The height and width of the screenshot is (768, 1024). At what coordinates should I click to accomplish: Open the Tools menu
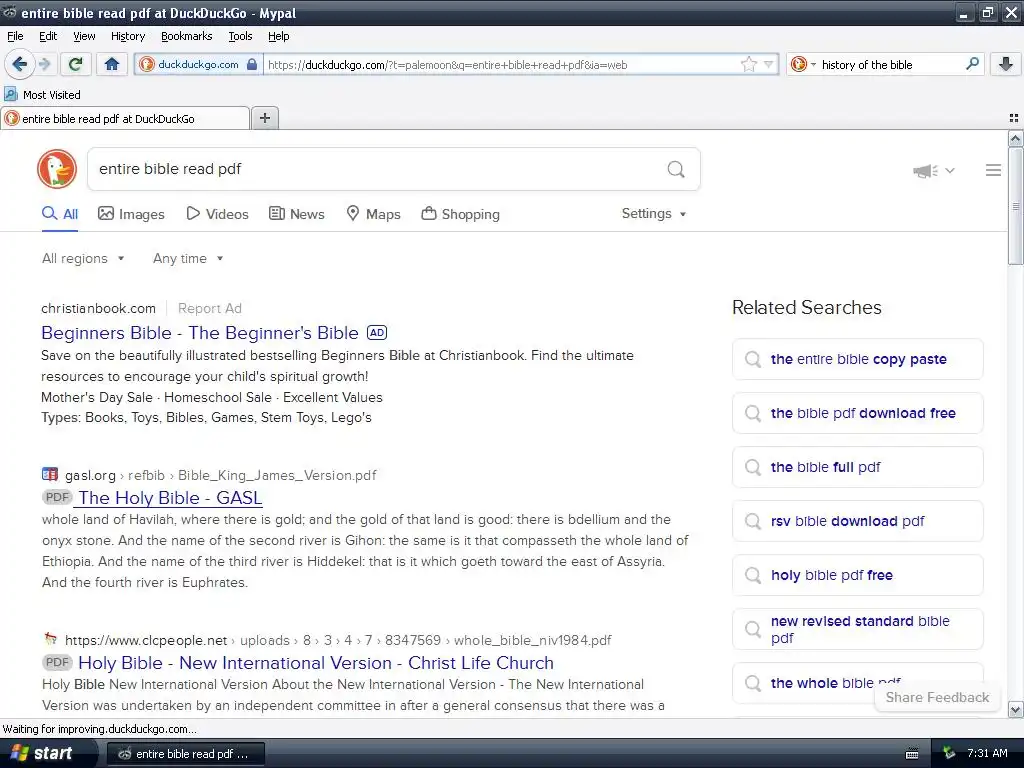240,36
